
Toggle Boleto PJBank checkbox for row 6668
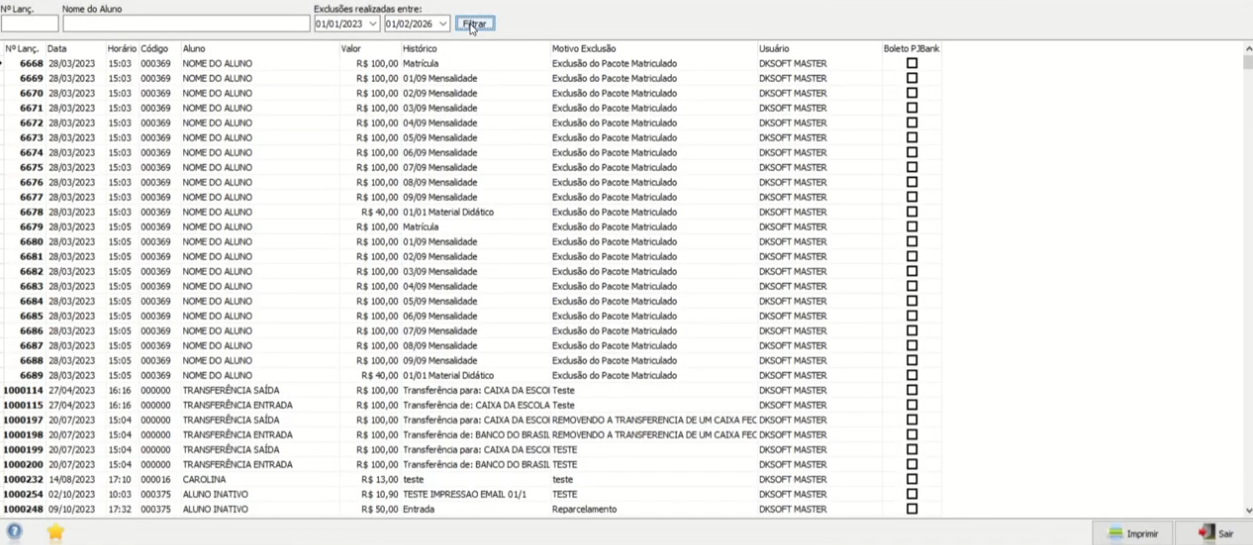[911, 63]
